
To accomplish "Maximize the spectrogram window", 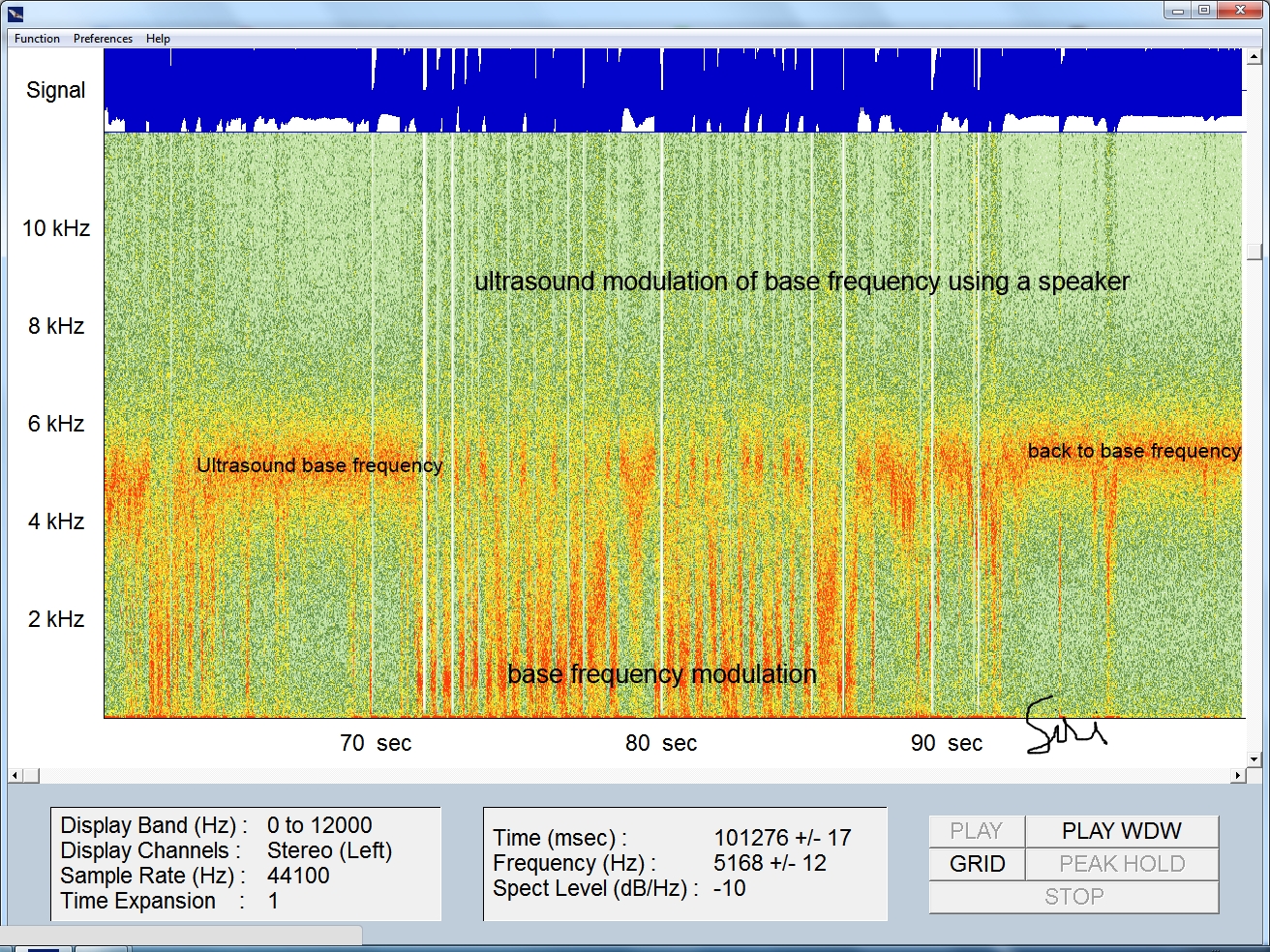I will tap(1204, 11).
